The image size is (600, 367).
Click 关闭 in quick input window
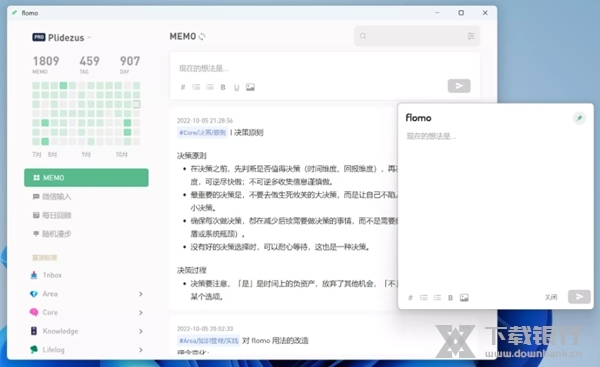551,297
